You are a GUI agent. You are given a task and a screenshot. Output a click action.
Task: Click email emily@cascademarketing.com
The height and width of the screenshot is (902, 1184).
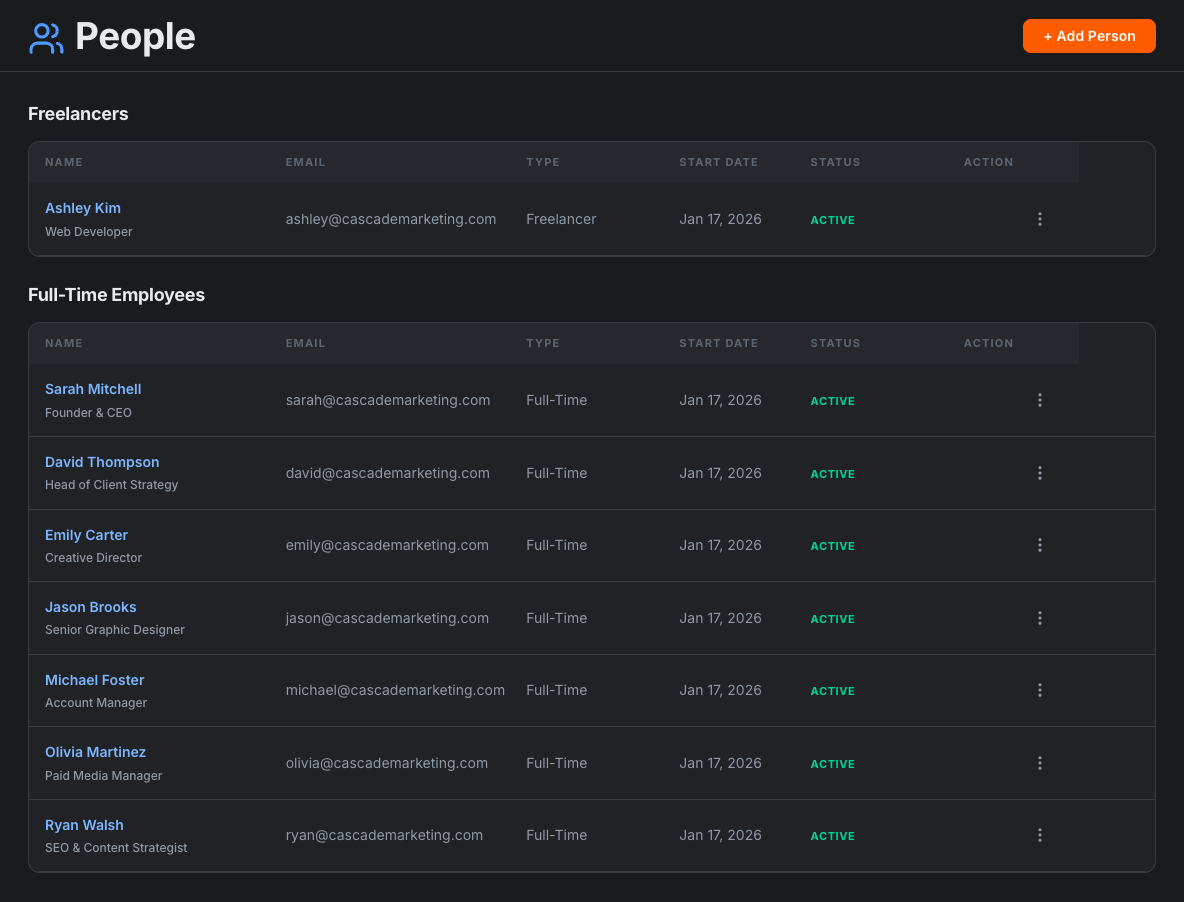click(387, 545)
